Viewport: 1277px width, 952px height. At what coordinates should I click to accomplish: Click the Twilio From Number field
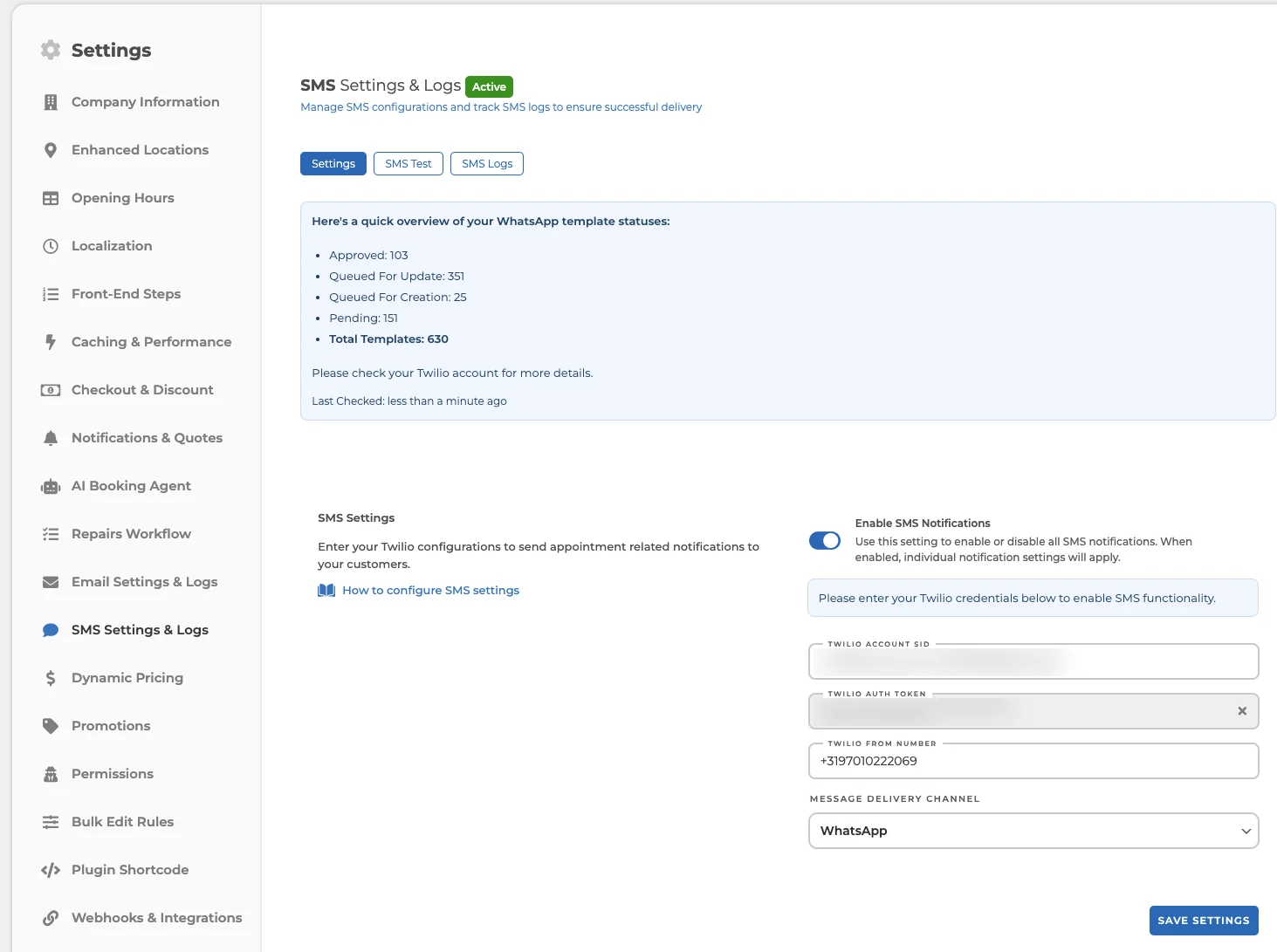tap(1033, 761)
